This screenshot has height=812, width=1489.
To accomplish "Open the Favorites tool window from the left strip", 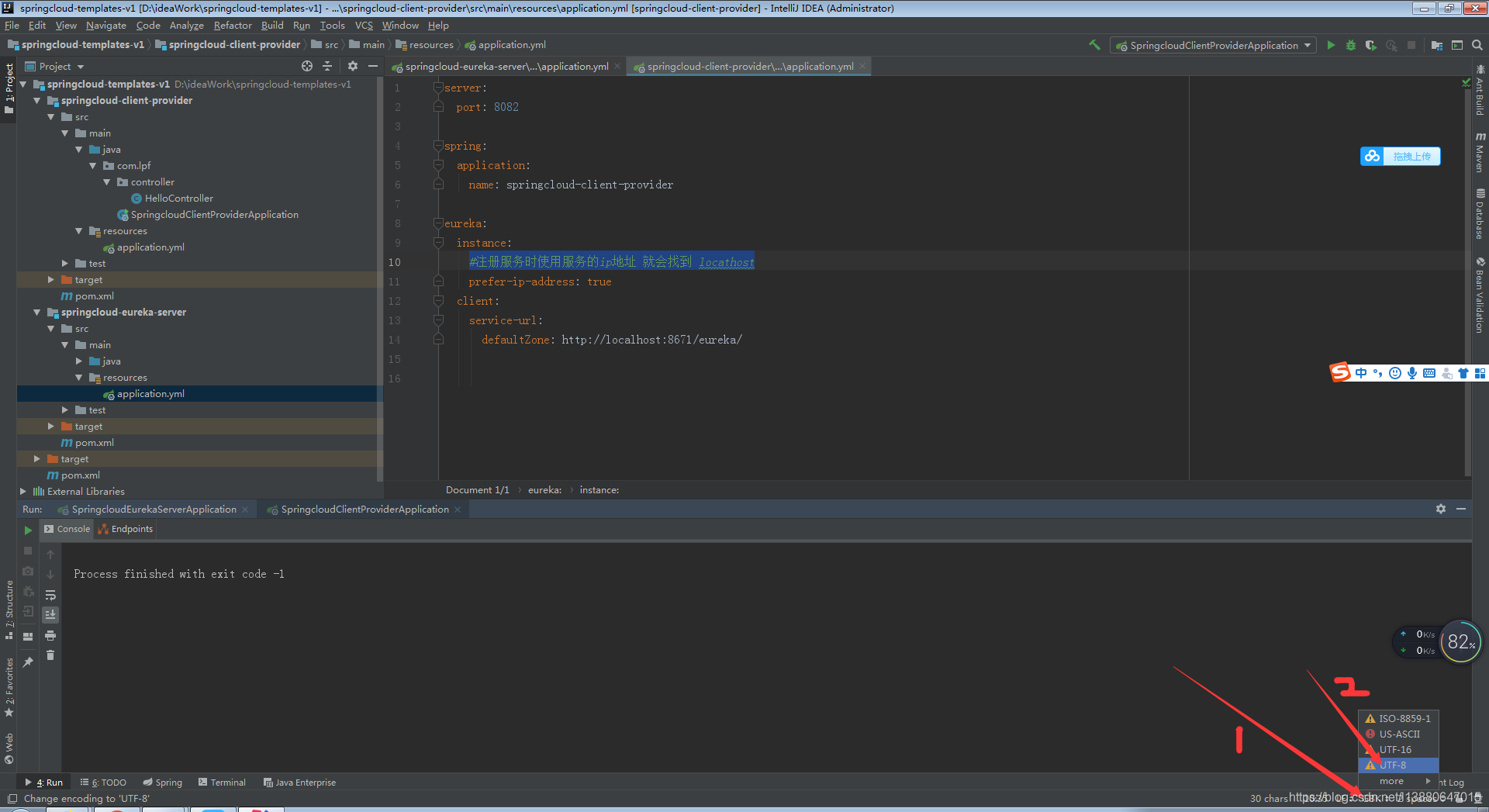I will (x=9, y=687).
